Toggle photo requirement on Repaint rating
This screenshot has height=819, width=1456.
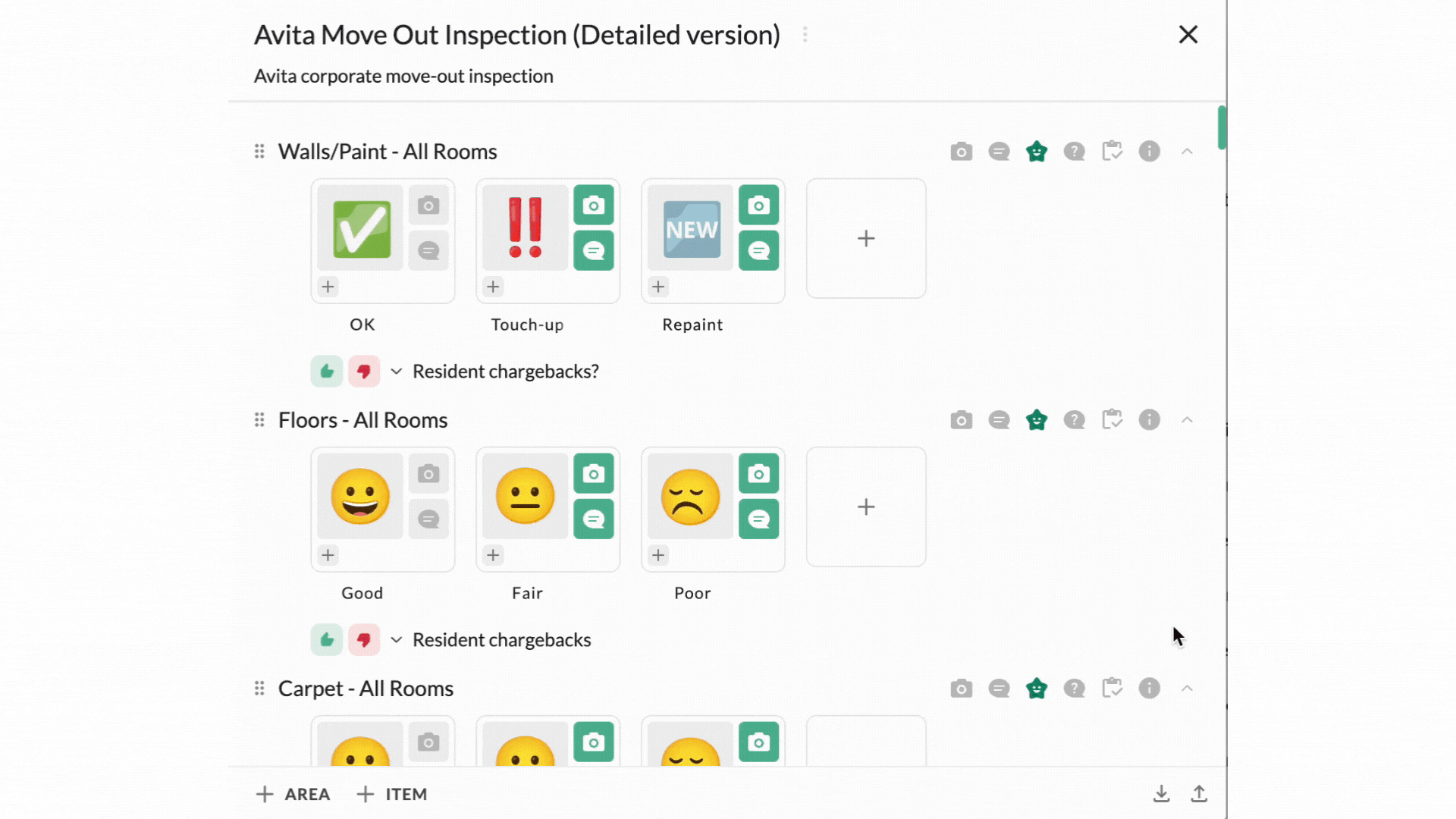[759, 206]
